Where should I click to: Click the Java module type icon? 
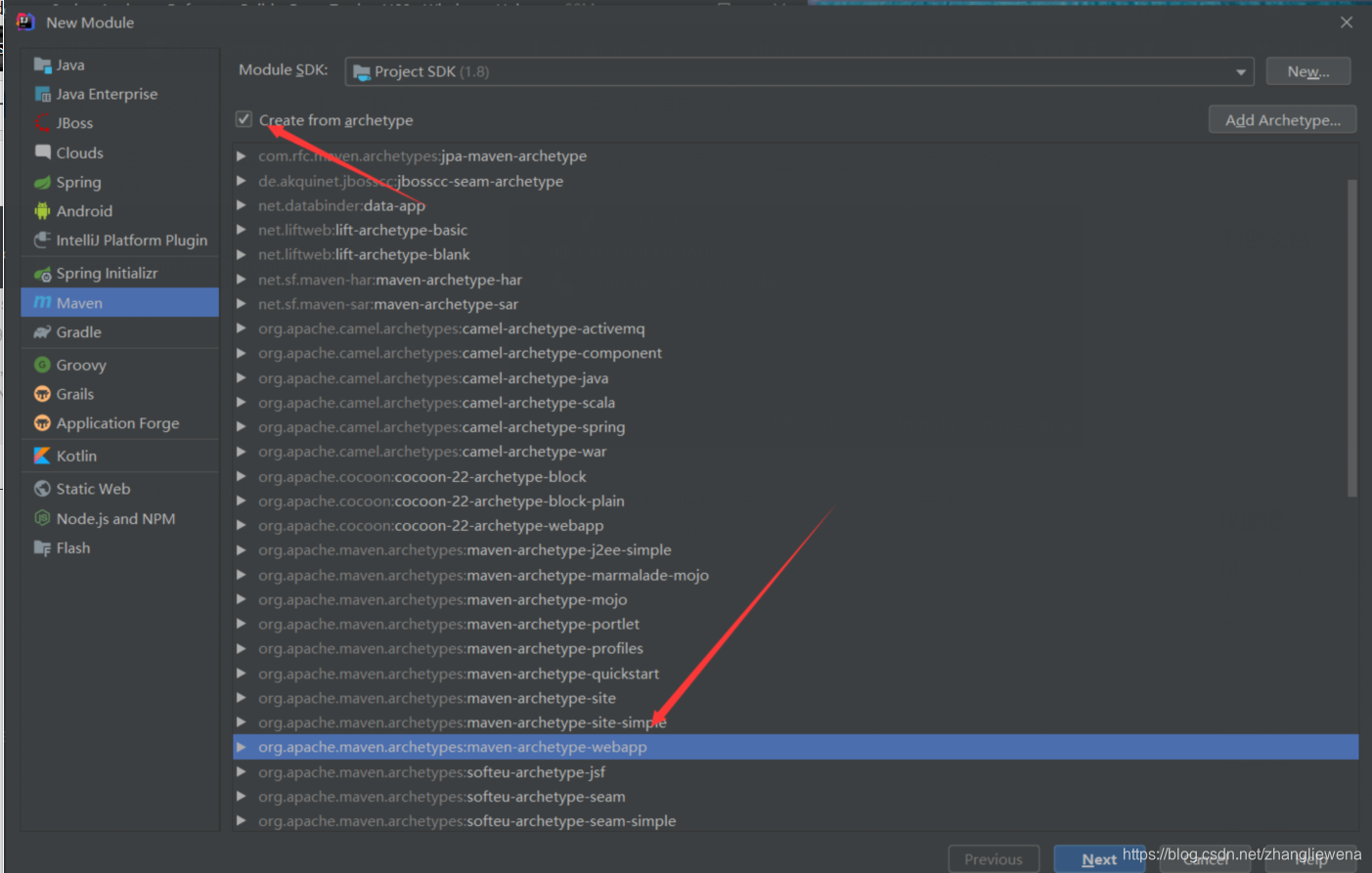(42, 65)
